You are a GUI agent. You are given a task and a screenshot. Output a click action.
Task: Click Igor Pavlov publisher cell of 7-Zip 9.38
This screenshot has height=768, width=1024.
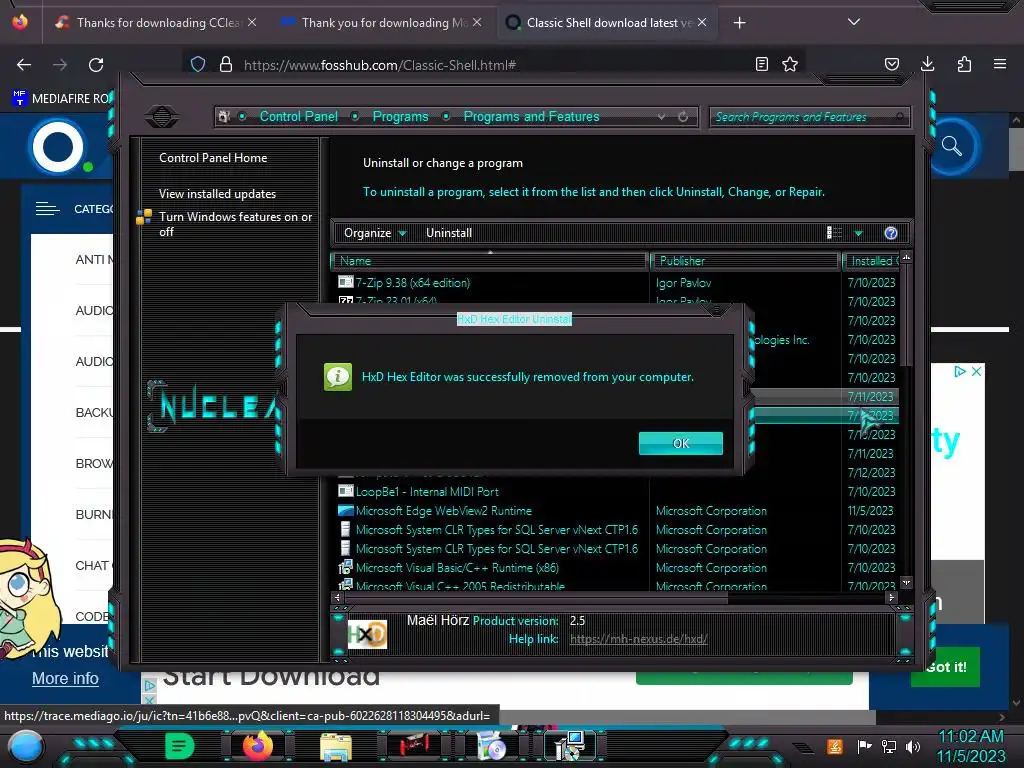(x=683, y=283)
